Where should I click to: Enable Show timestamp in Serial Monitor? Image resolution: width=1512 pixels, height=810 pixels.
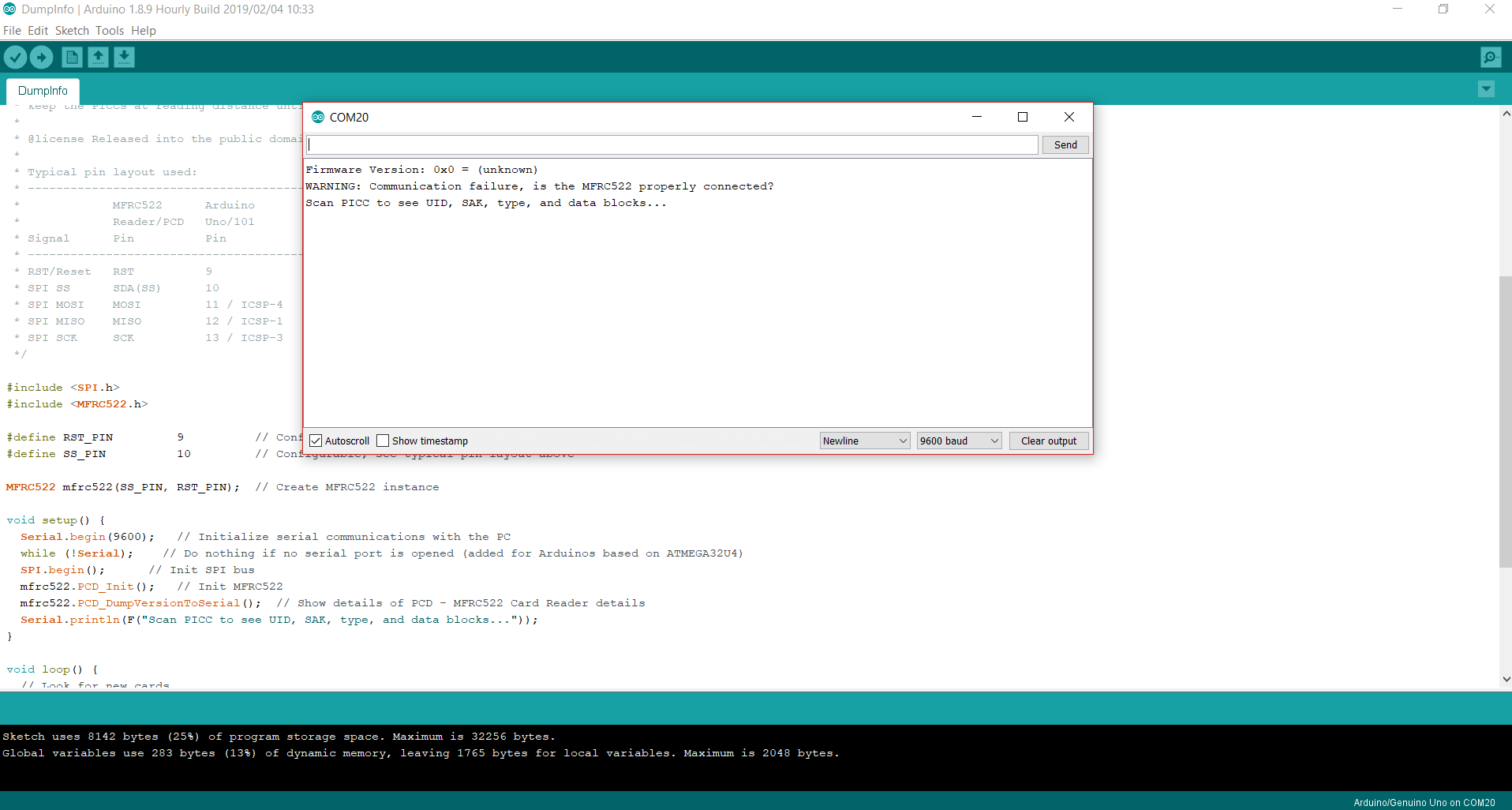[384, 441]
